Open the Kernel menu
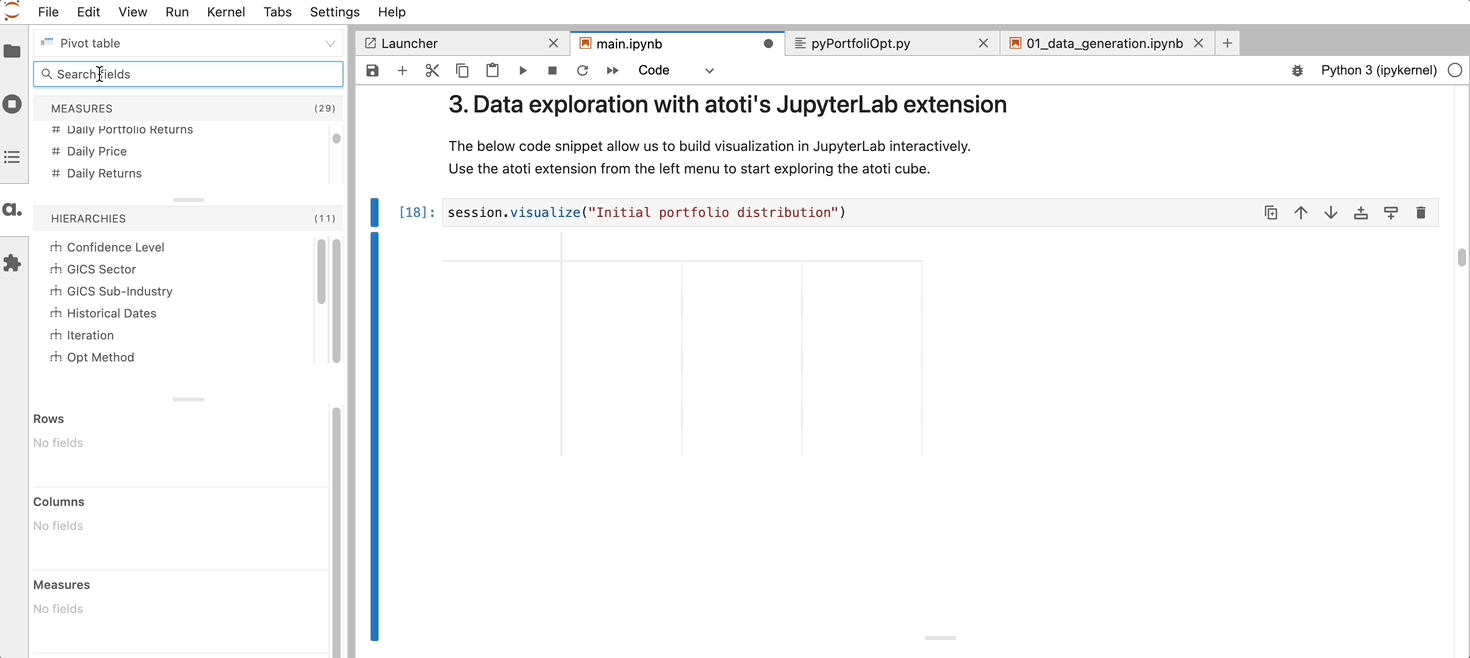 point(225,12)
